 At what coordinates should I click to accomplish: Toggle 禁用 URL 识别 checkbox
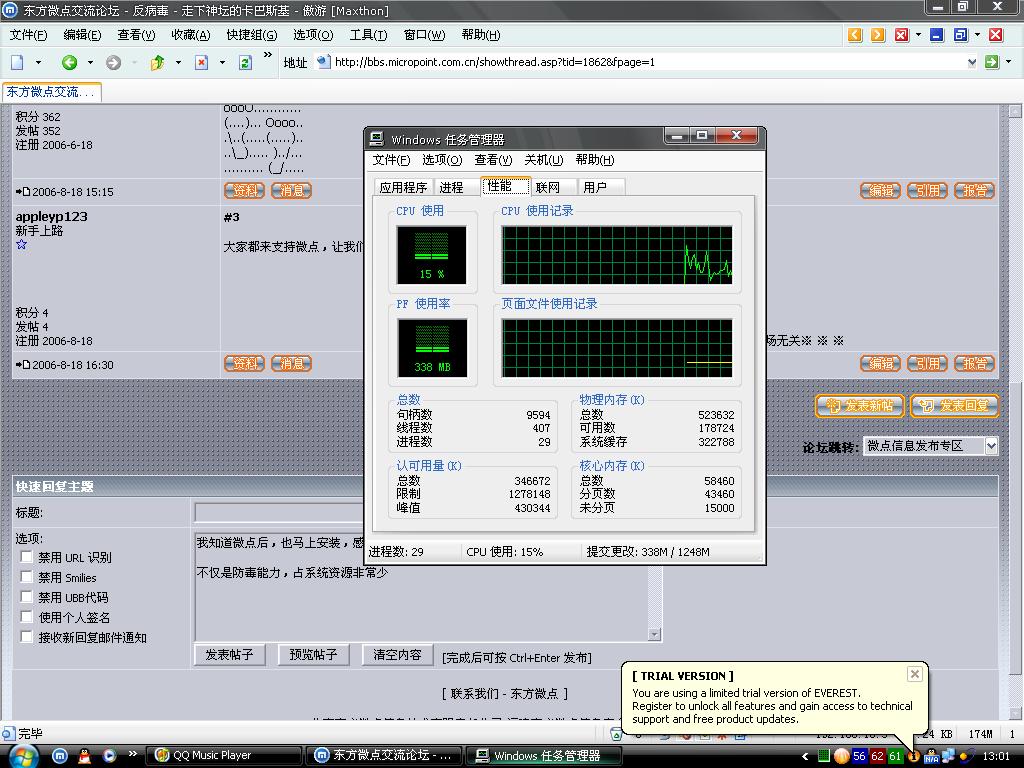(27, 557)
